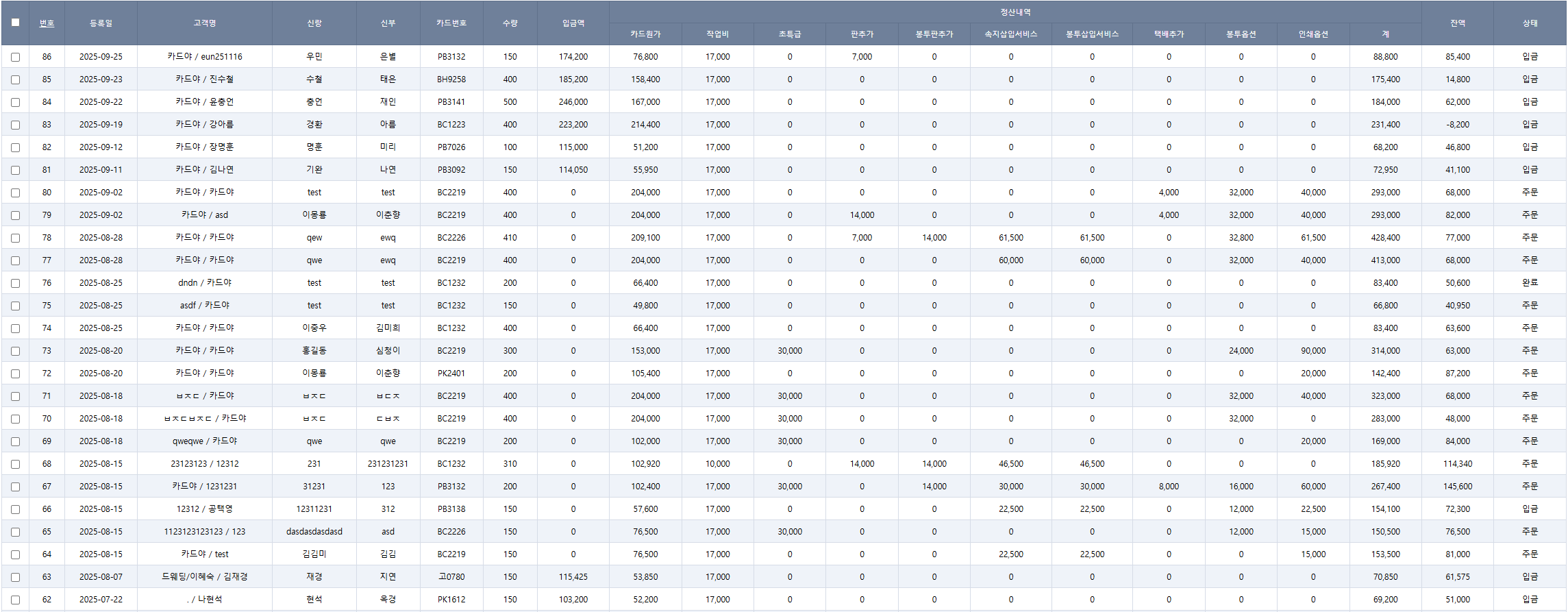Select the negative balance -8,200 cell
1568x612 pixels.
1458,125
